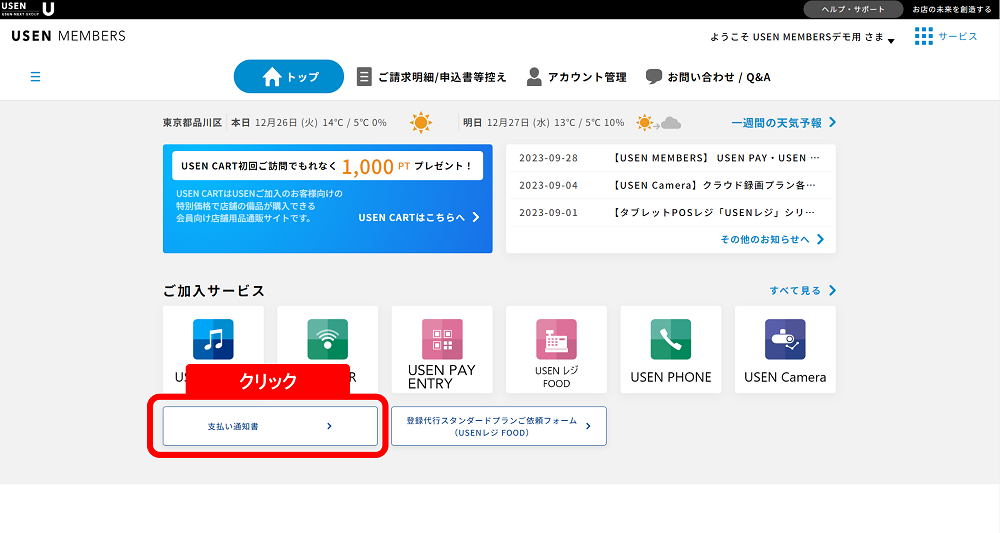Open the USEN Camera service icon
The width and height of the screenshot is (1000, 533).
pos(785,340)
